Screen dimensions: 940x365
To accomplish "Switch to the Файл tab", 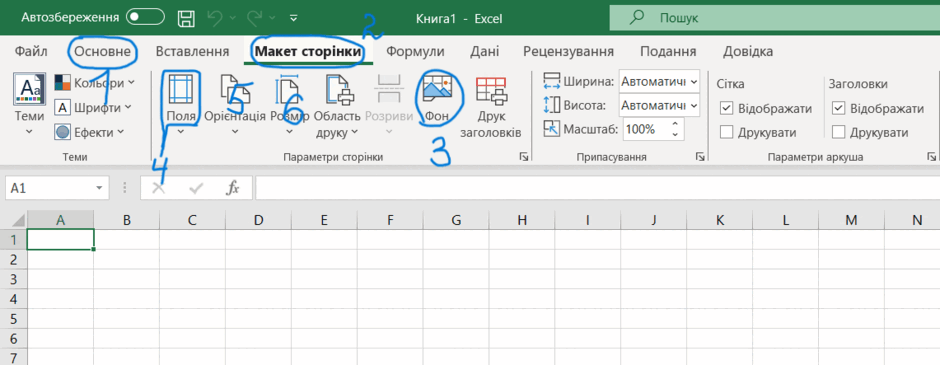I will (x=31, y=52).
